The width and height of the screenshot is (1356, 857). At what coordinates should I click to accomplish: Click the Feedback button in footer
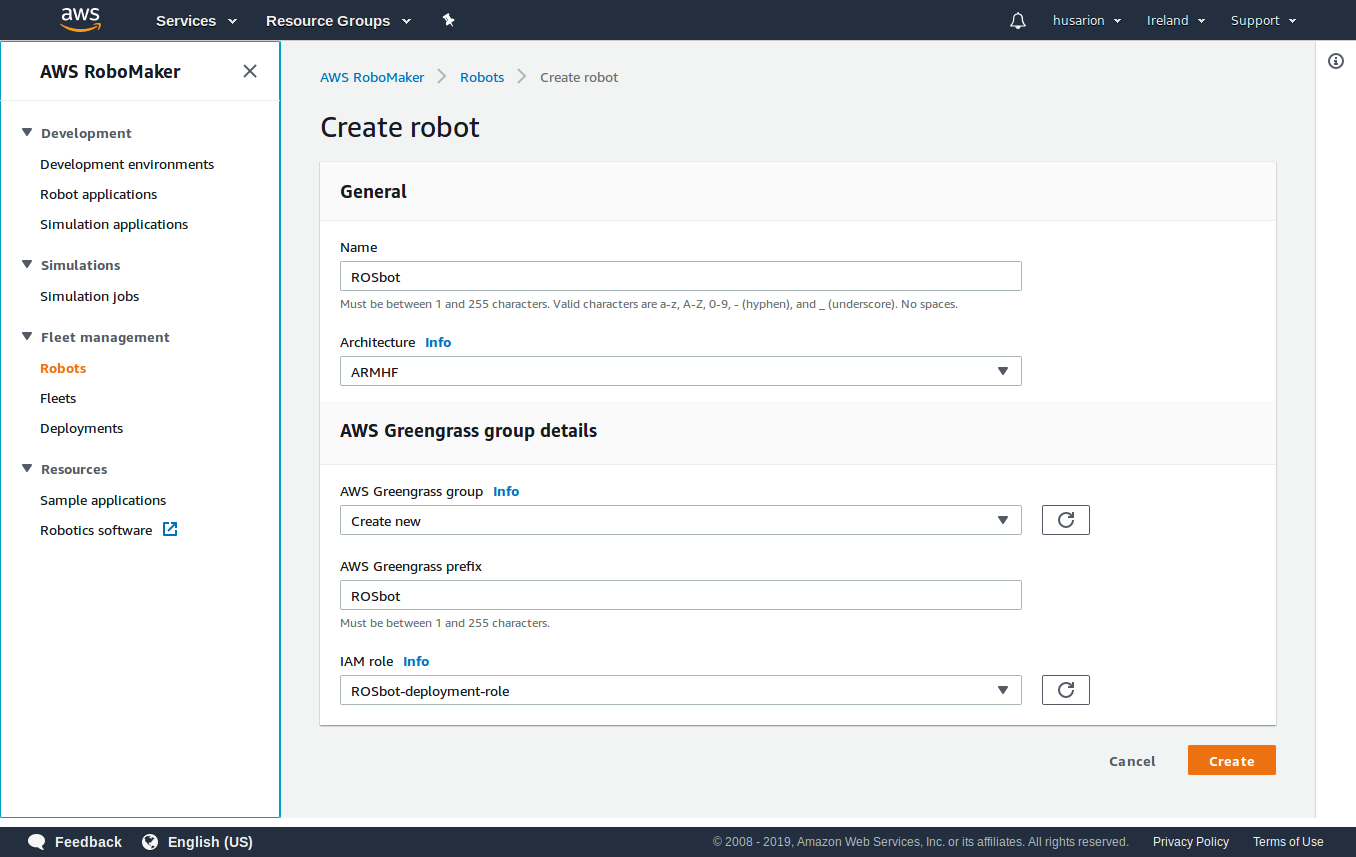click(75, 842)
